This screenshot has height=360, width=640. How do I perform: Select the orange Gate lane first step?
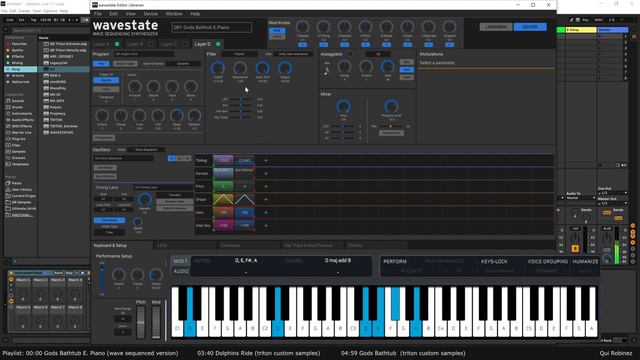[223, 213]
